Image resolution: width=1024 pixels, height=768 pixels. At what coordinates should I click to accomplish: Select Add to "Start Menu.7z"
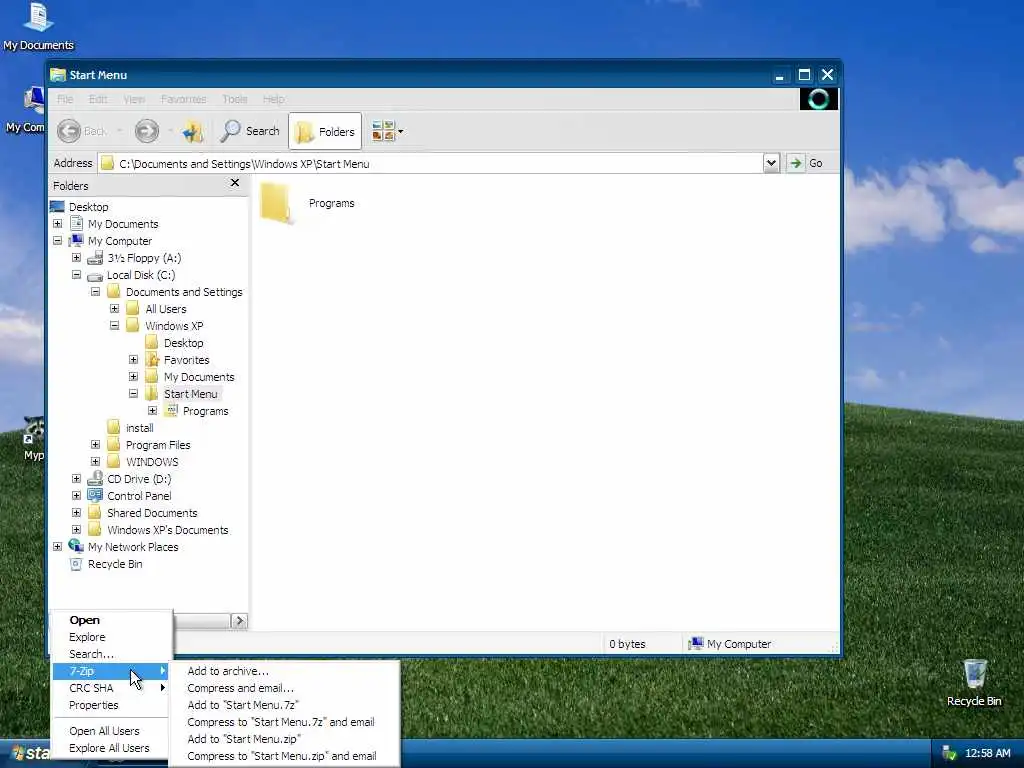tap(283, 705)
